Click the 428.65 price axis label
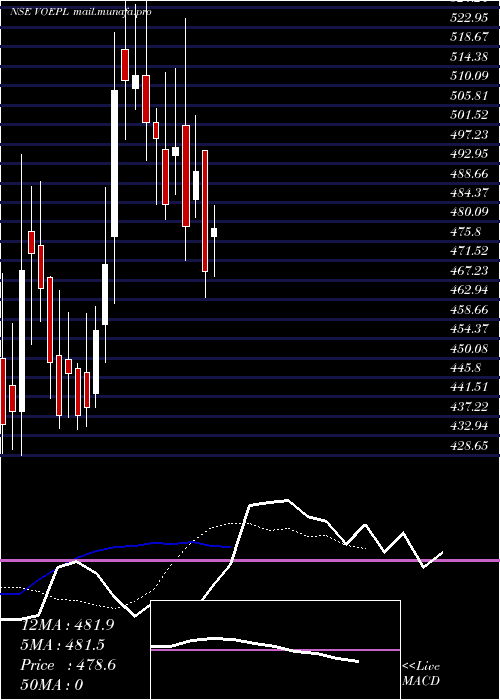Viewport: 500px width, 700px height. click(469, 446)
